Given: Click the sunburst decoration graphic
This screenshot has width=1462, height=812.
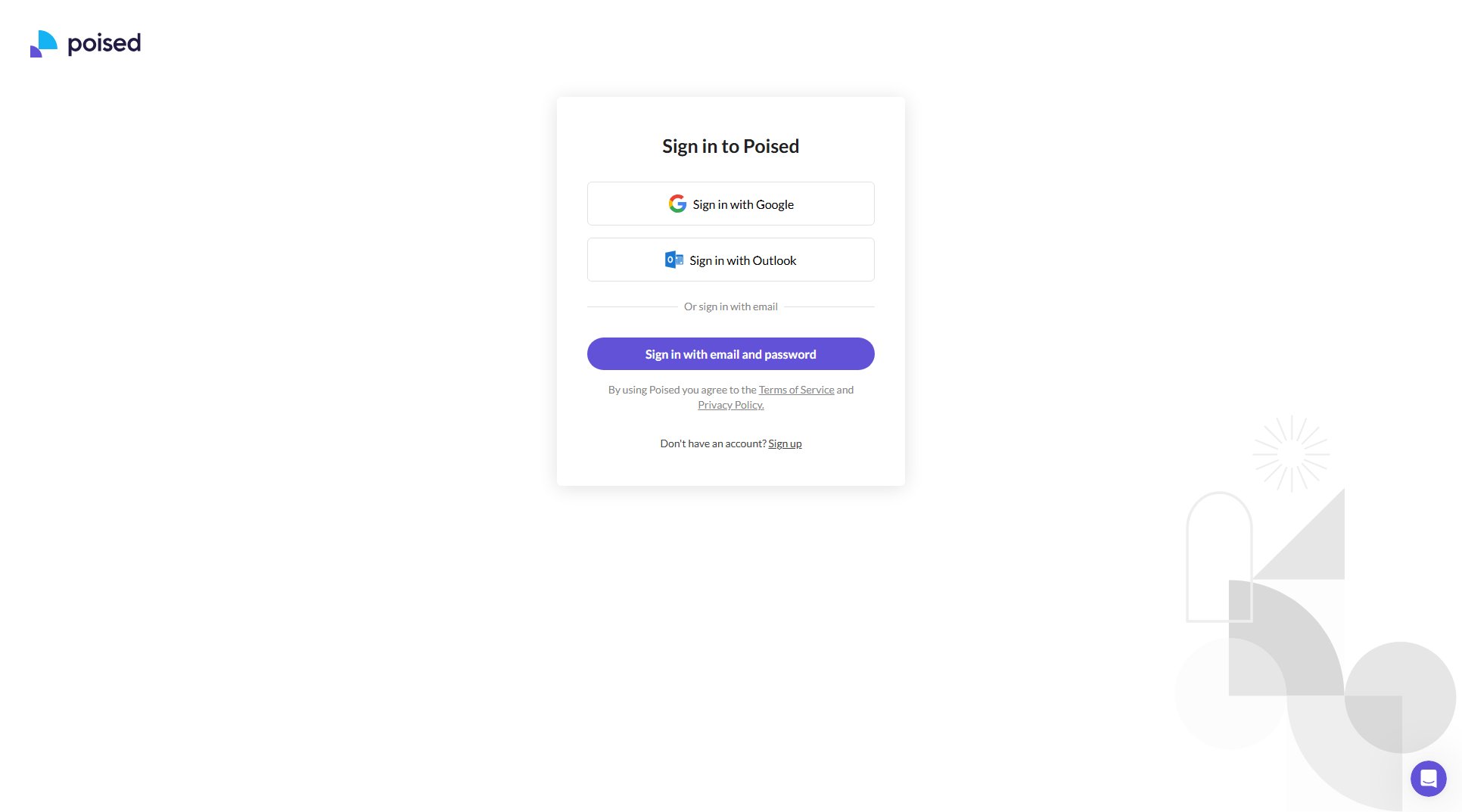Looking at the screenshot, I should click(1291, 453).
